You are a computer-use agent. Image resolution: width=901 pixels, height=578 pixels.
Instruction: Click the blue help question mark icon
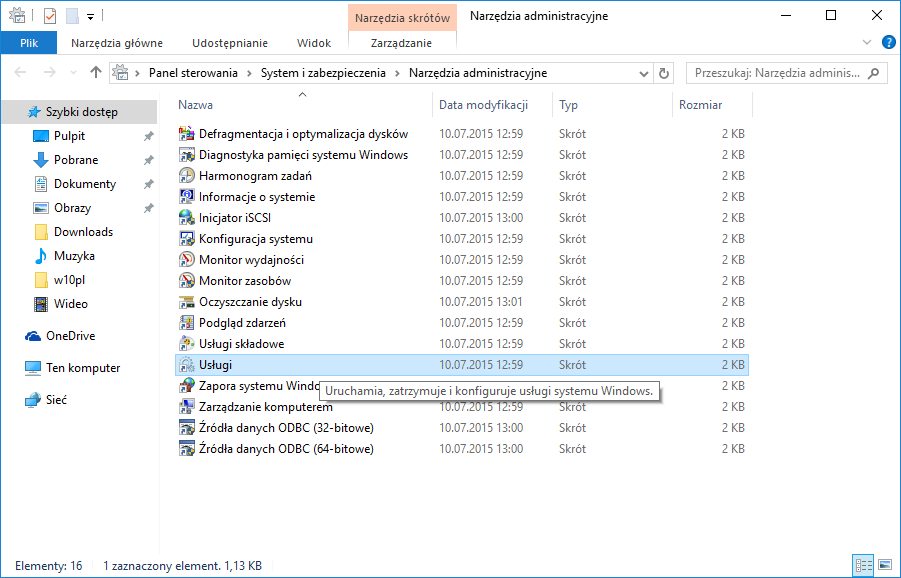[888, 43]
